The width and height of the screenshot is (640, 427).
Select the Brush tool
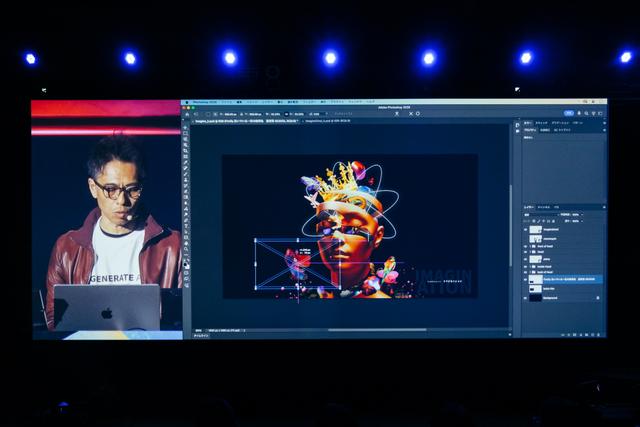point(186,174)
